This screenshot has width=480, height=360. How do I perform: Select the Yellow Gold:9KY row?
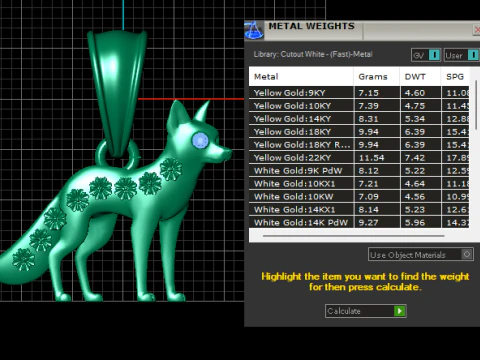click(359, 93)
